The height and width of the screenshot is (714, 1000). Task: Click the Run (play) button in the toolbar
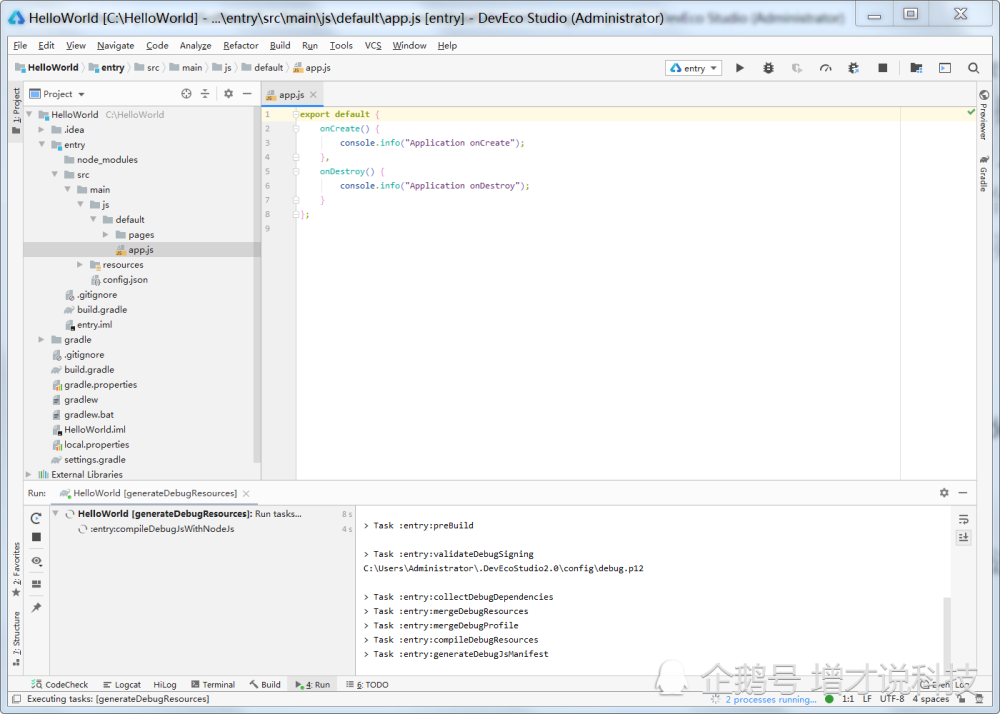[740, 68]
